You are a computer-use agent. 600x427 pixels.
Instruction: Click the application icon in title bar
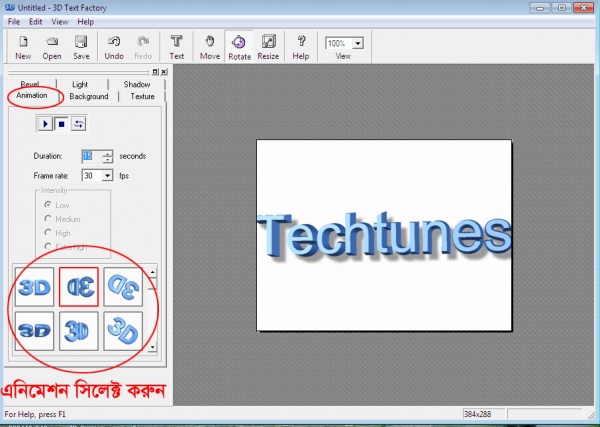pos(10,7)
